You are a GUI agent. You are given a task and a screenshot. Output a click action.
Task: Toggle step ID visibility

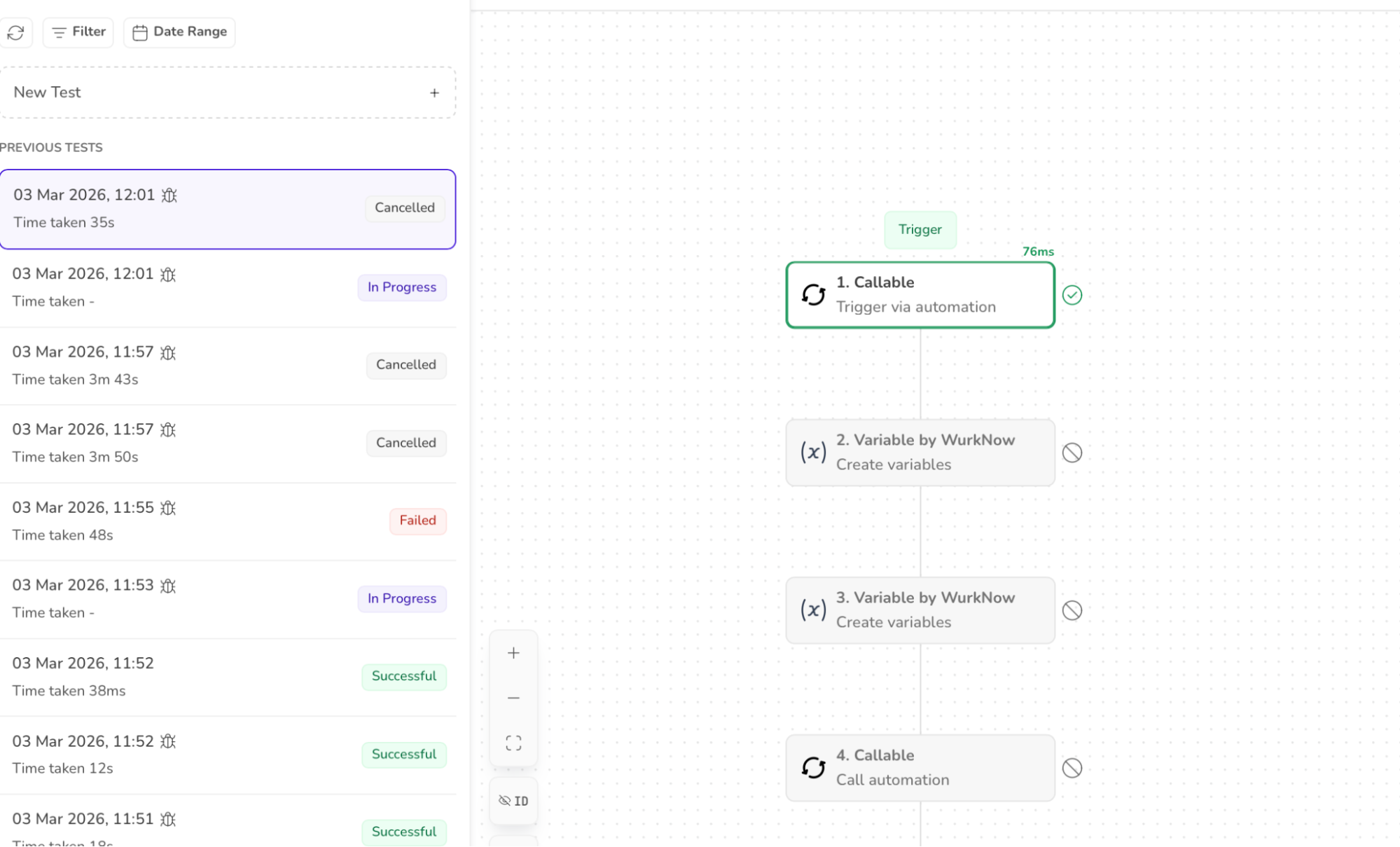tap(513, 801)
